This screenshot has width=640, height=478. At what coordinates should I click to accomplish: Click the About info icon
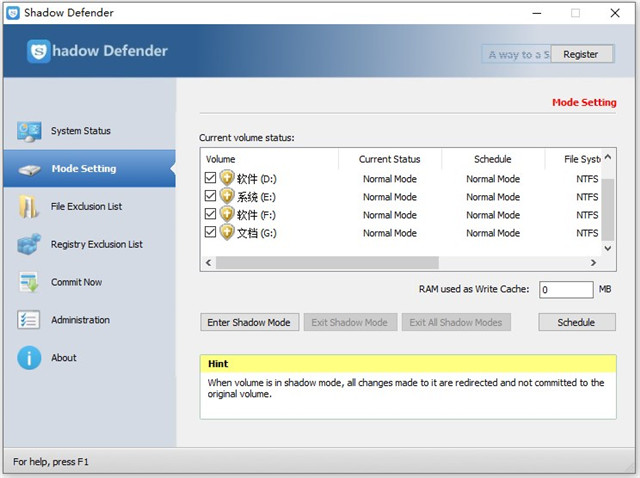[x=29, y=358]
